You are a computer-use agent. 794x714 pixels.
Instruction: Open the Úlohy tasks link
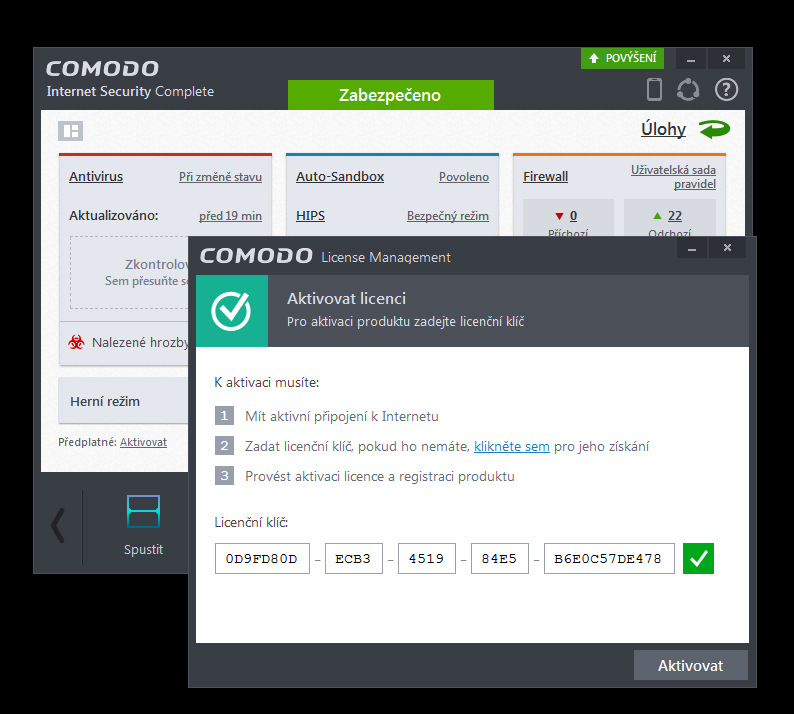[x=663, y=129]
